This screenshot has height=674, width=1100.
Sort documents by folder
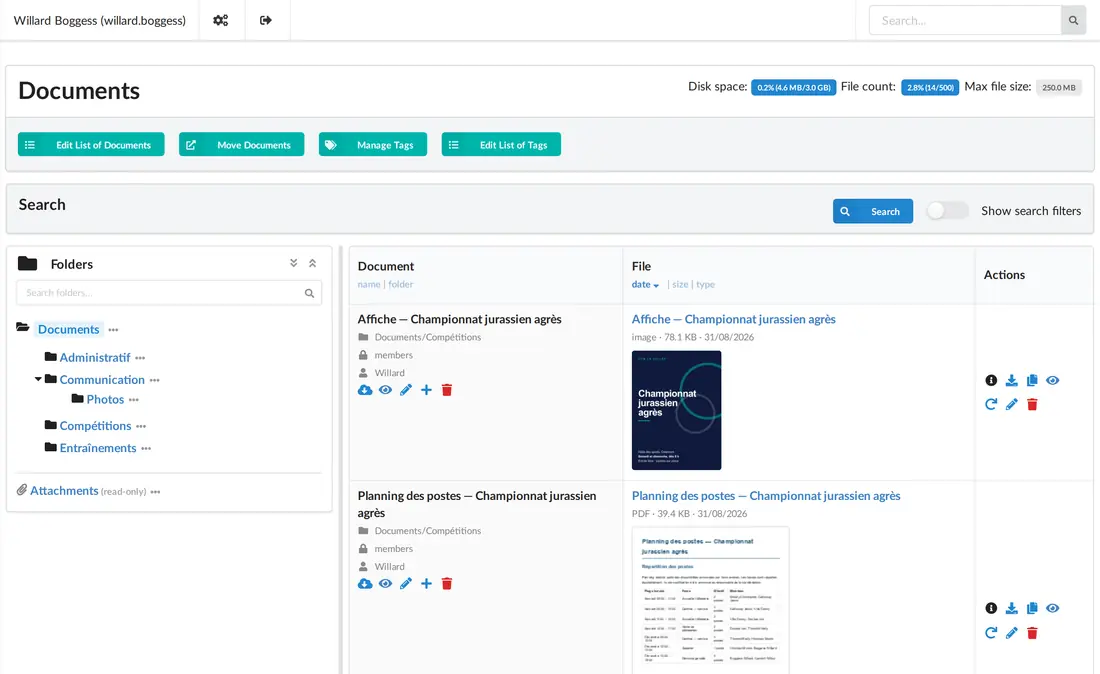401,285
